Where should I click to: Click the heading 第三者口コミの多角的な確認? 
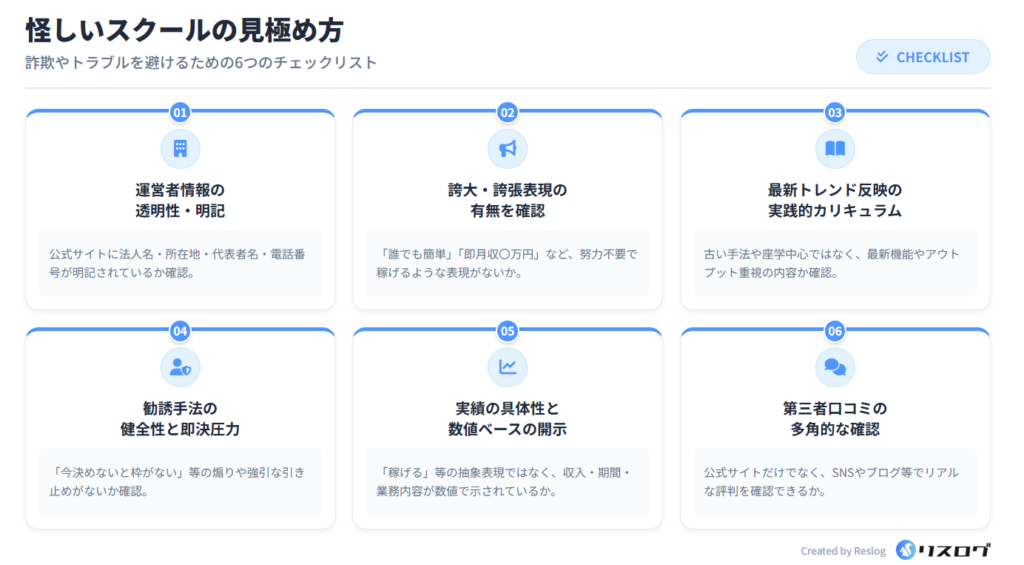tap(835, 418)
